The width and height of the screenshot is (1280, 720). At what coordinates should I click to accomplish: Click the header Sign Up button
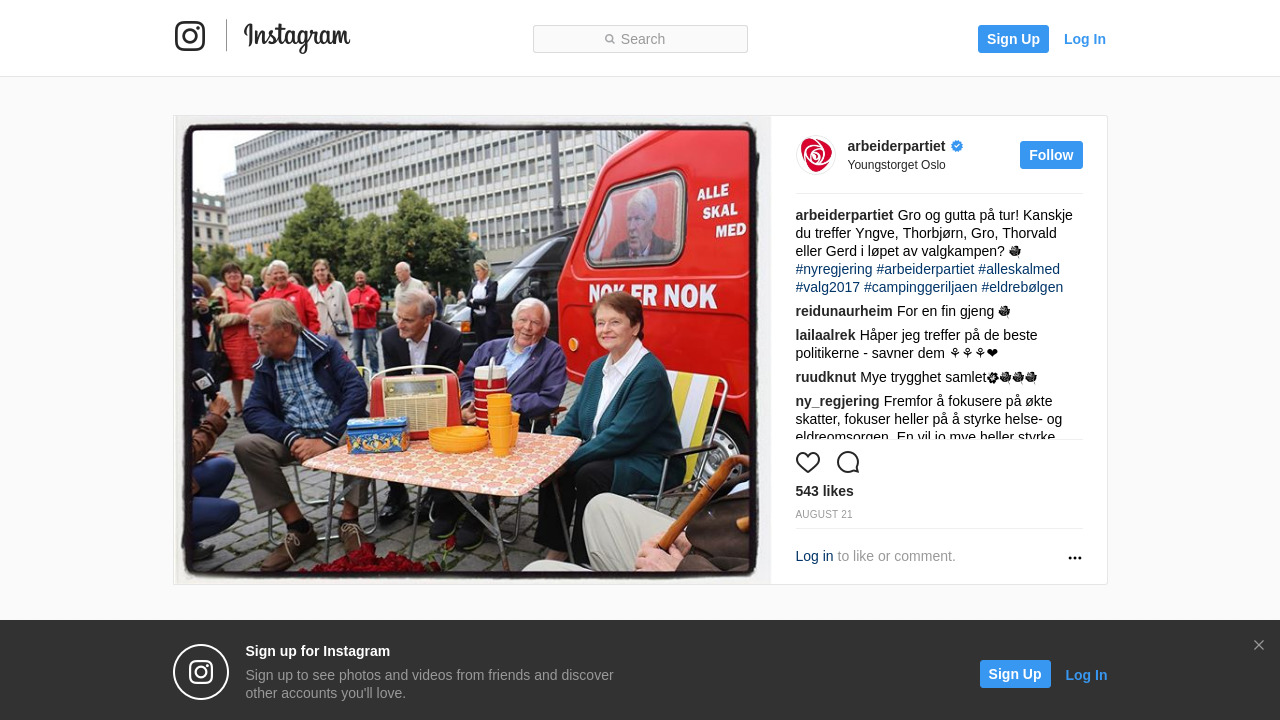[x=1013, y=39]
